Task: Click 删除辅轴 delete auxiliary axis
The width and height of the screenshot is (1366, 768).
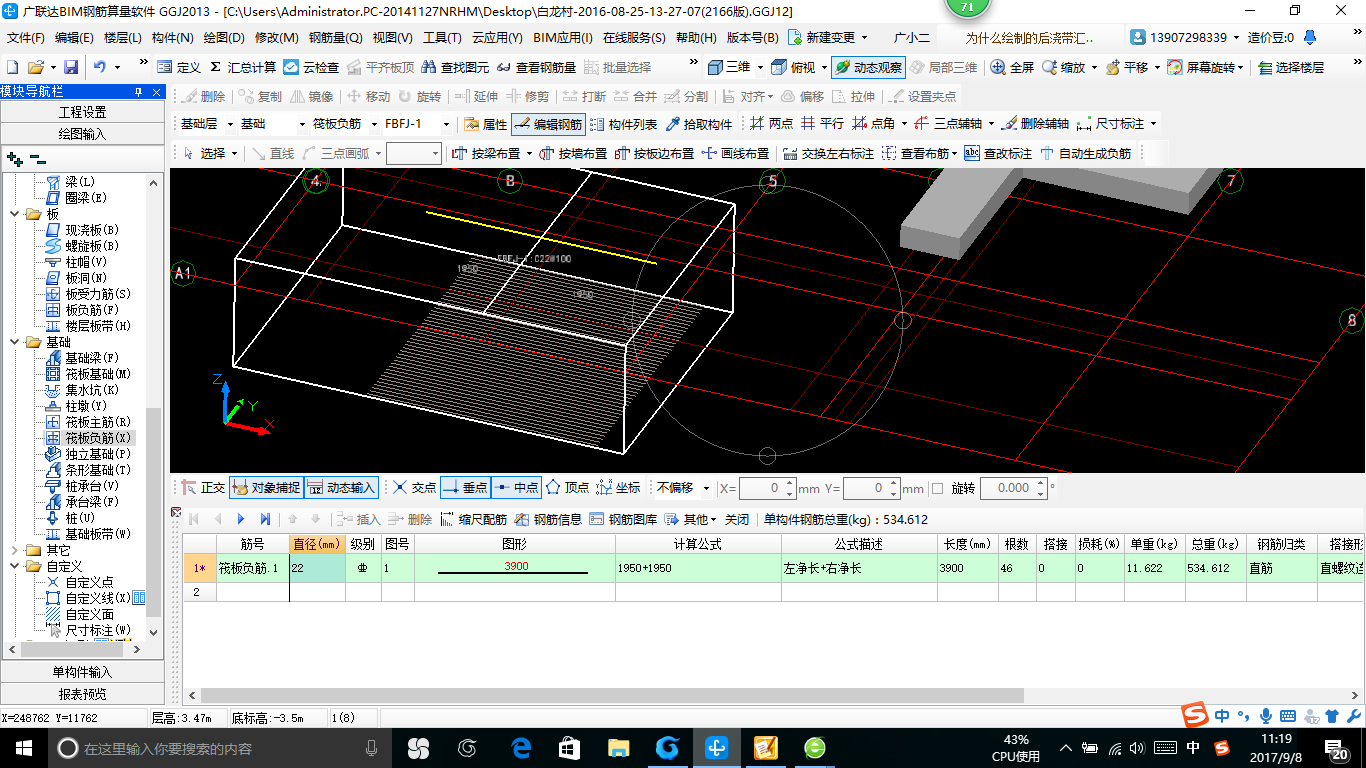Action: click(1035, 124)
